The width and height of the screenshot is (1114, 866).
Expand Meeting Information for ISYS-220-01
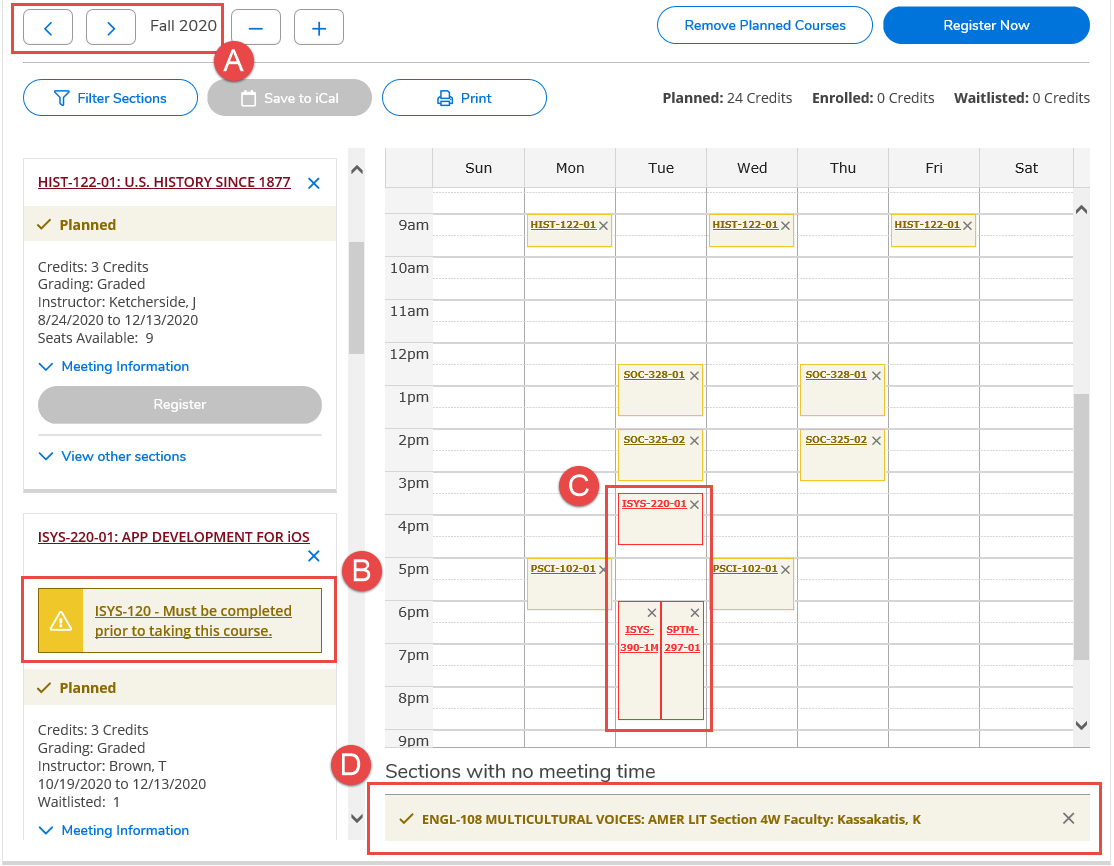click(x=114, y=830)
